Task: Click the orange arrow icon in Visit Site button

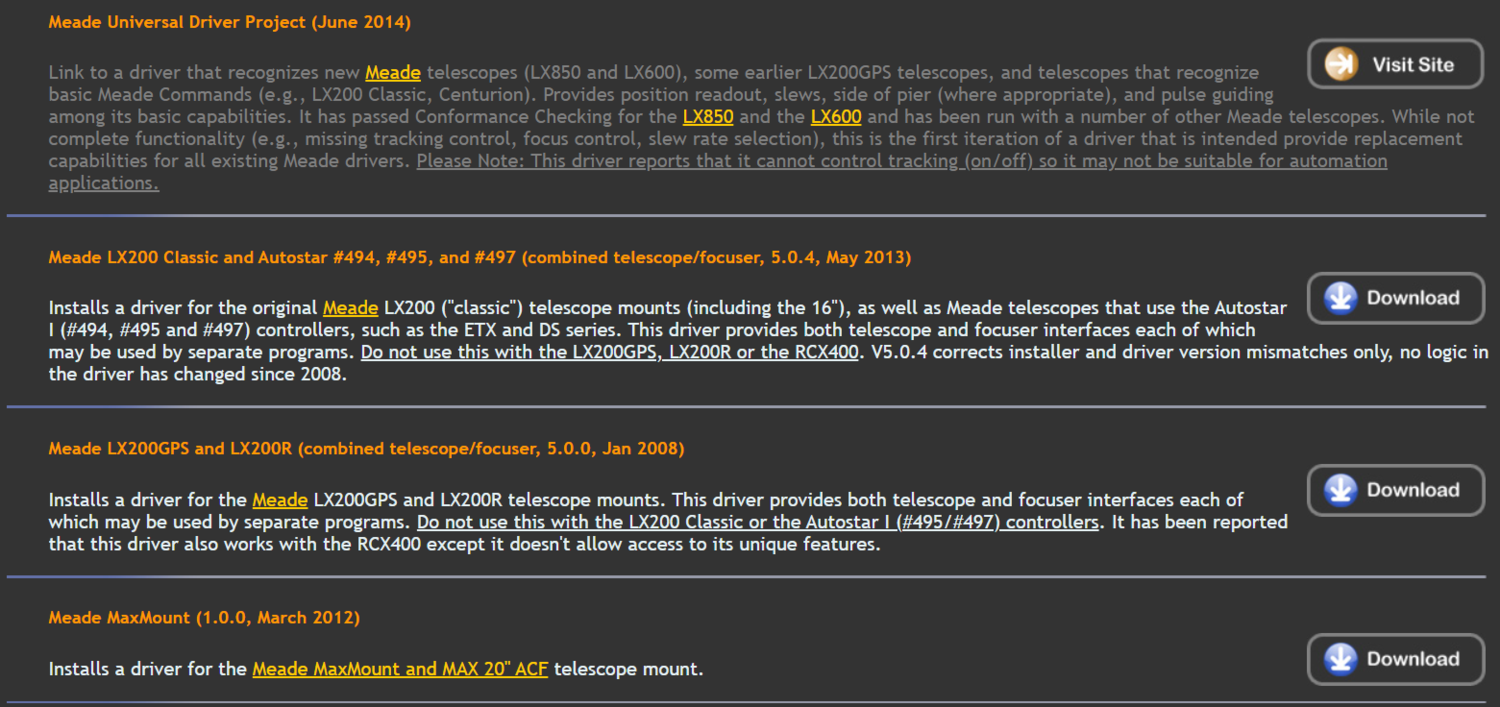Action: point(1340,64)
